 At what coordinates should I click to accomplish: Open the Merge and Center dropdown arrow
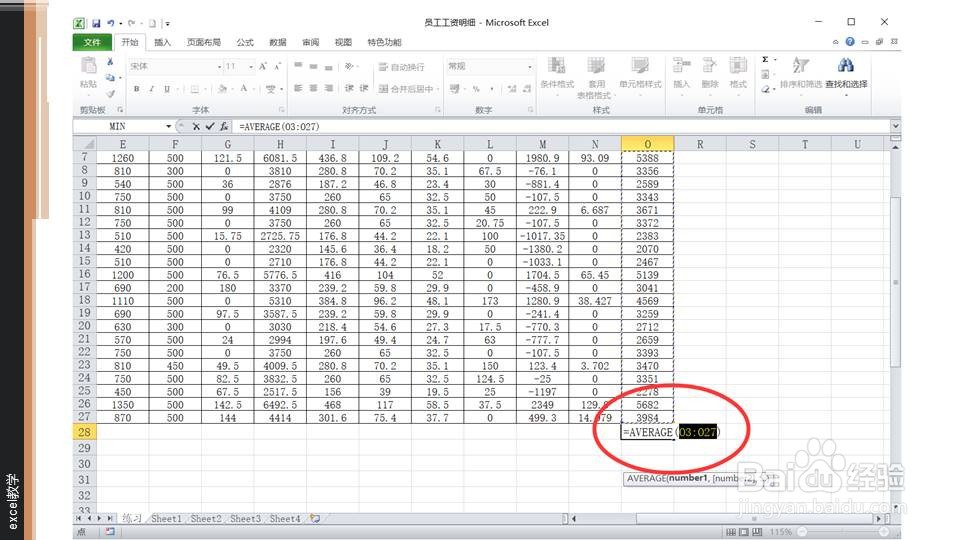[437, 89]
